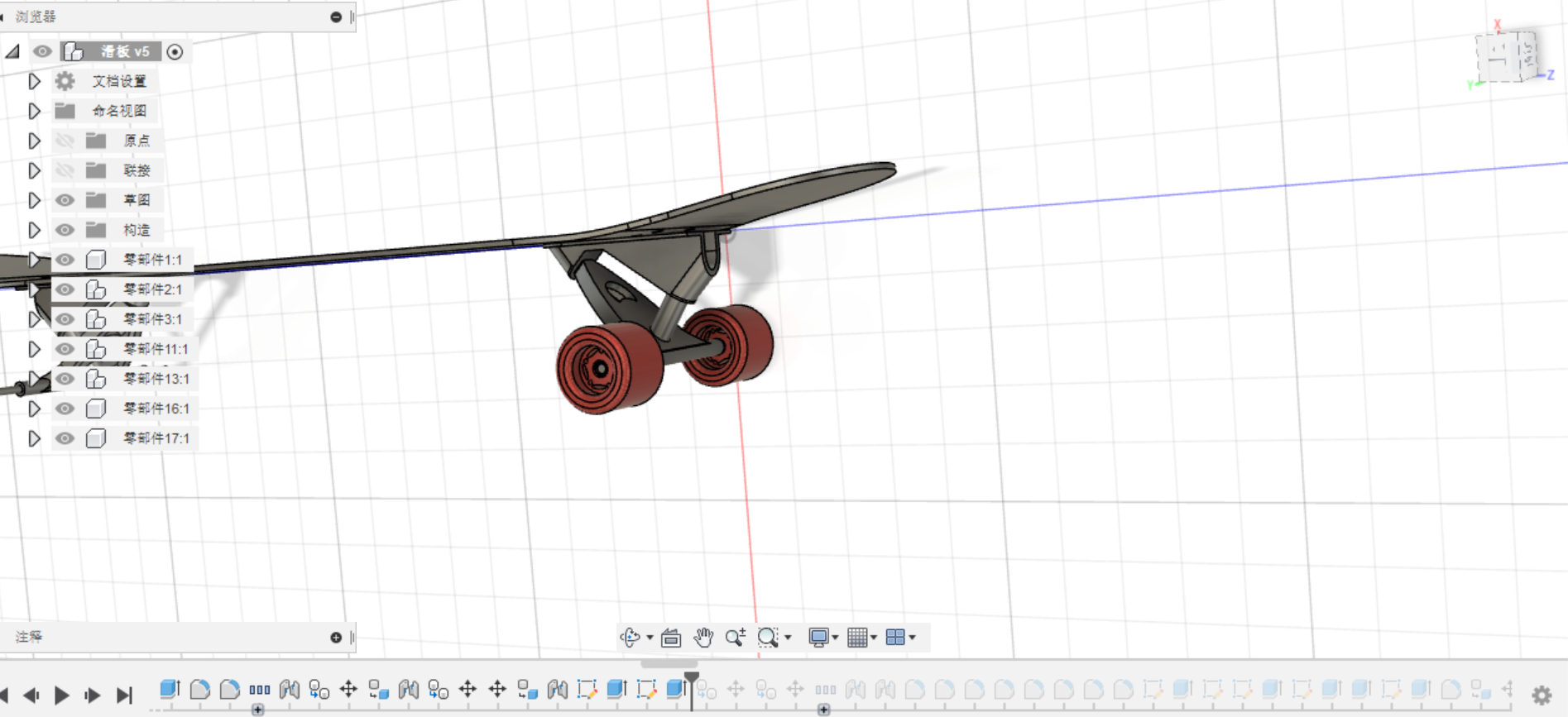
Task: Select the 零部件13:1 tree row
Action: (124, 379)
